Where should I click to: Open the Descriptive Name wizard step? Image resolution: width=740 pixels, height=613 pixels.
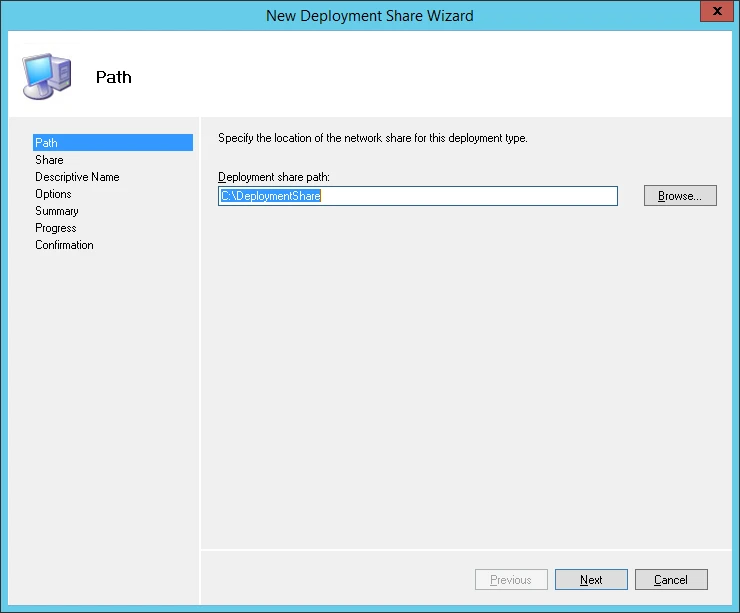click(77, 177)
